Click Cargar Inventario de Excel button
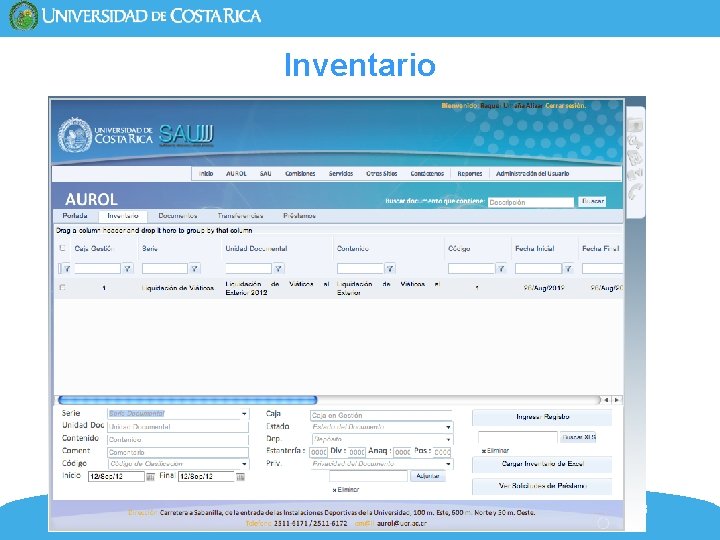Viewport: 720px width, 540px height. click(x=542, y=464)
